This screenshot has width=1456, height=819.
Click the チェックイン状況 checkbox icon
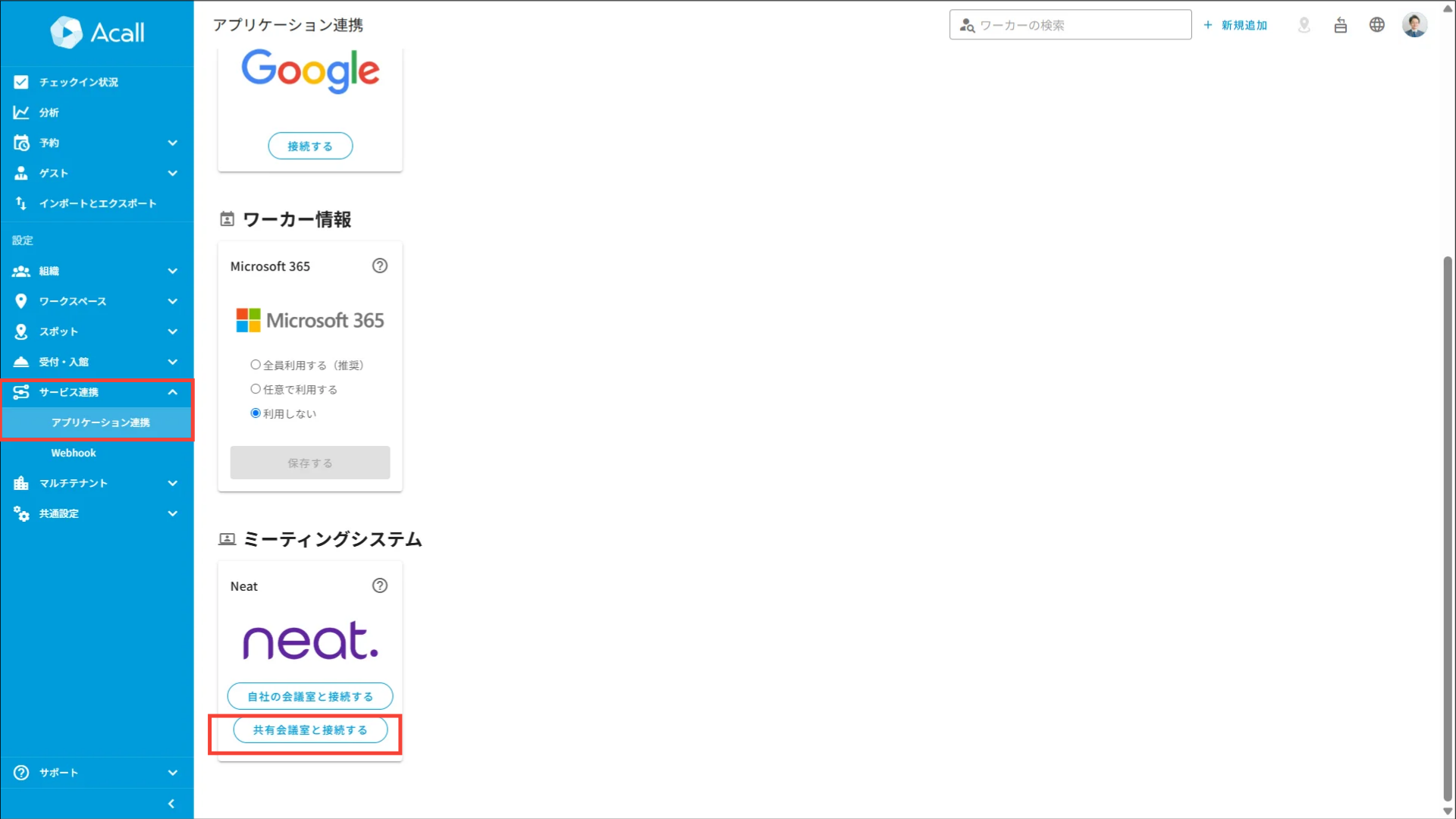click(21, 82)
